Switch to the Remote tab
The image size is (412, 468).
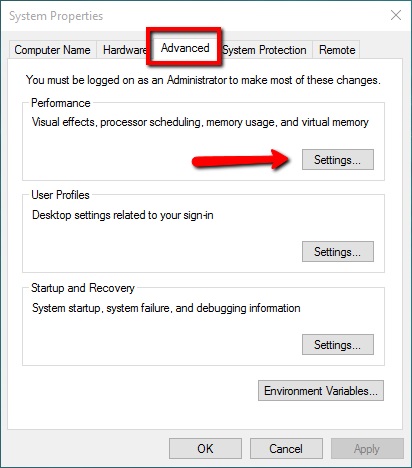tap(337, 50)
